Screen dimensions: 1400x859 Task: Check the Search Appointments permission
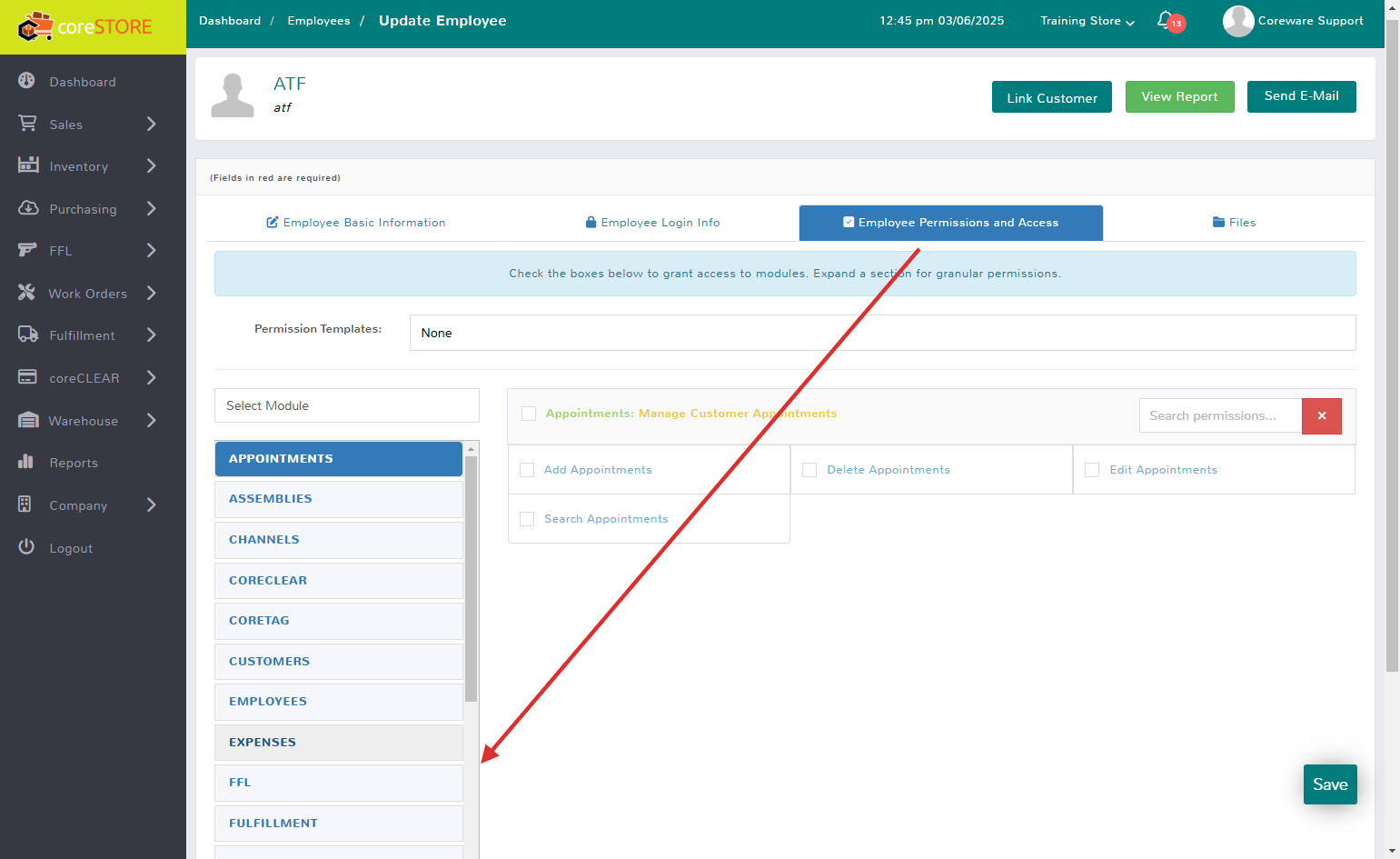tap(527, 519)
